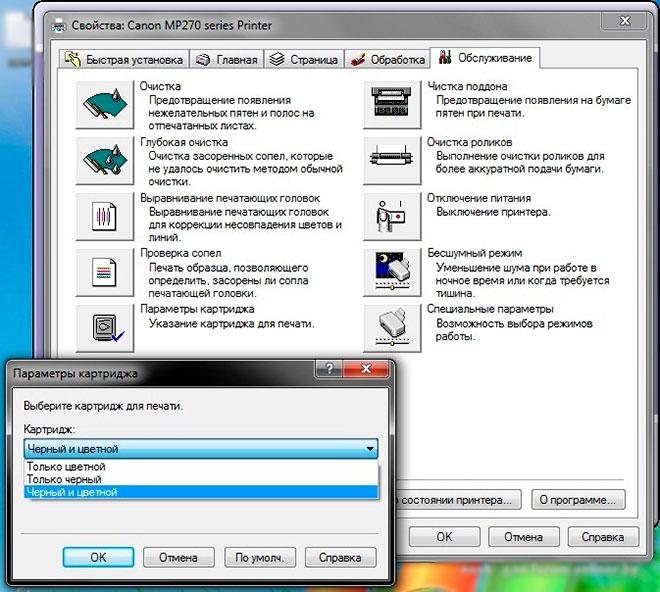Choose Только черный cartridge option
Image resolution: width=660 pixels, height=592 pixels.
[201, 479]
